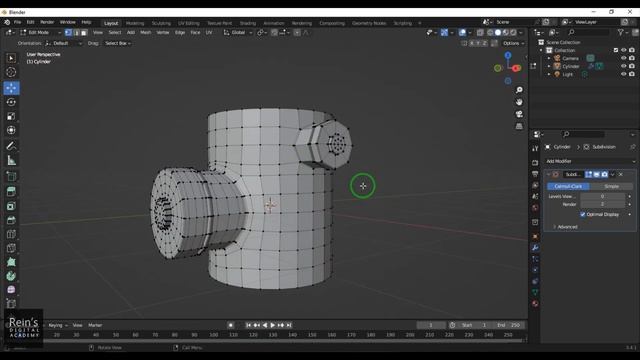The width and height of the screenshot is (640, 360).
Task: Select Simple subdivision type
Action: tap(611, 186)
